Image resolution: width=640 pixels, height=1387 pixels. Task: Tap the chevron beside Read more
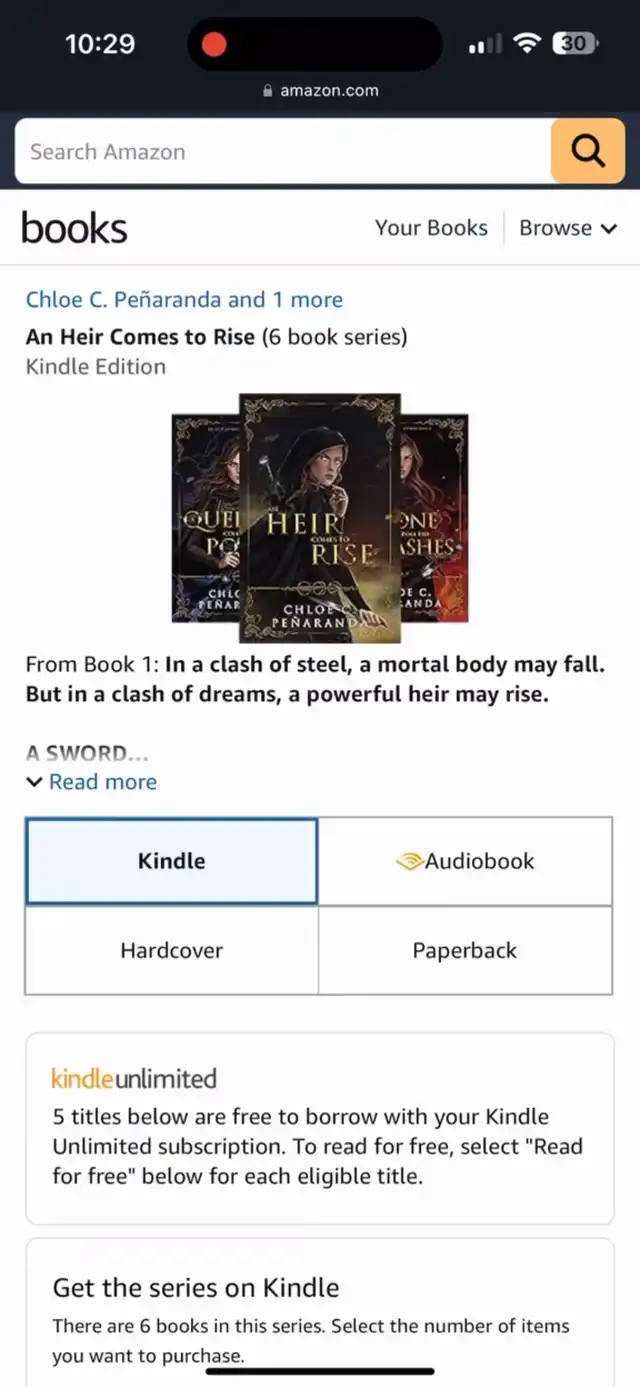[x=34, y=782]
